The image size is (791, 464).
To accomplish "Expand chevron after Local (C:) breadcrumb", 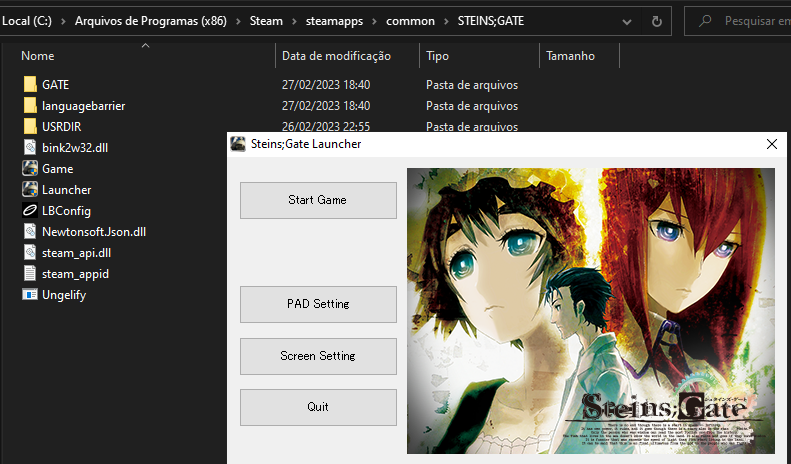I will 63,21.
